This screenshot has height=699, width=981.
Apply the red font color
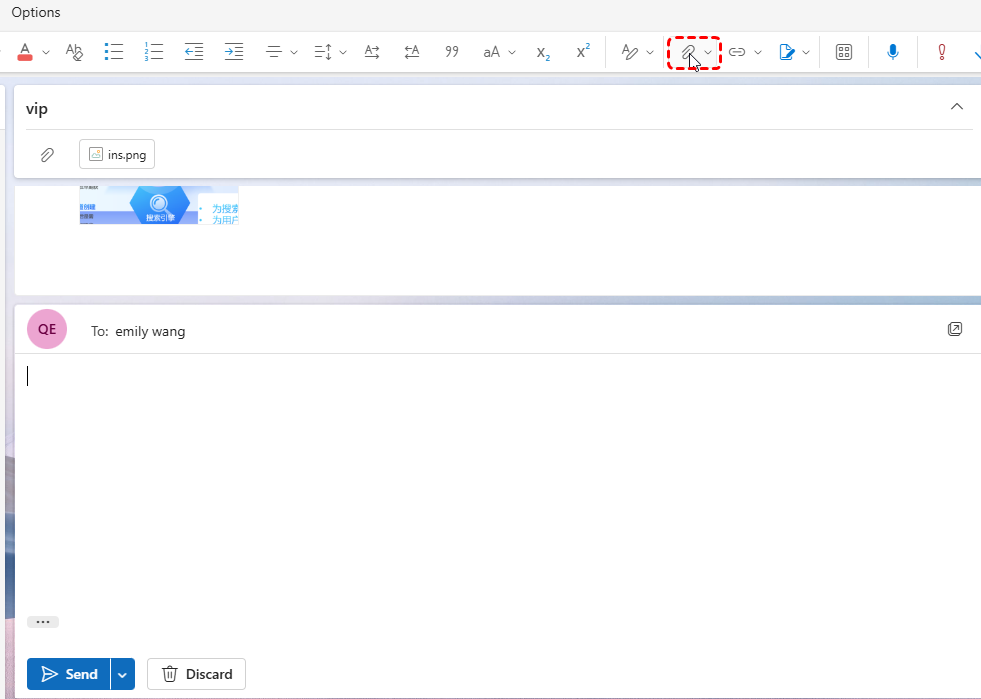point(25,52)
